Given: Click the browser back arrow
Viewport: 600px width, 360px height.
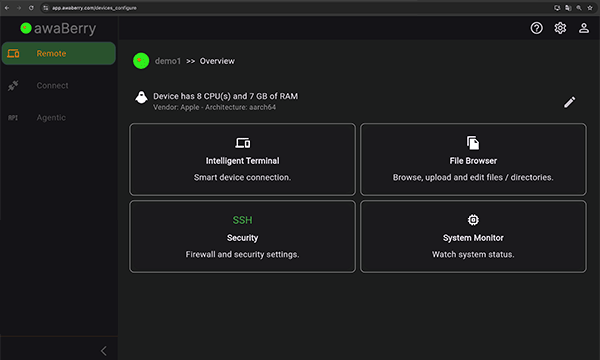Looking at the screenshot, I should click(x=7, y=8).
